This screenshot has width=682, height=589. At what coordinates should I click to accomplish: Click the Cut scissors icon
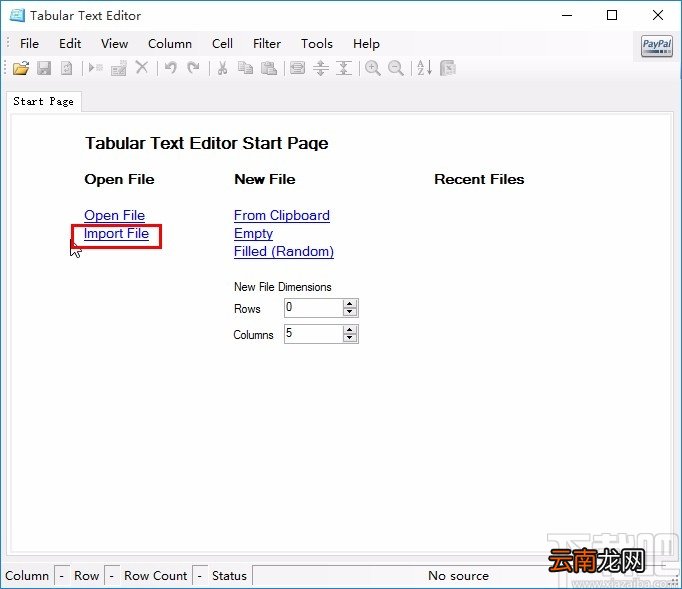(x=222, y=68)
